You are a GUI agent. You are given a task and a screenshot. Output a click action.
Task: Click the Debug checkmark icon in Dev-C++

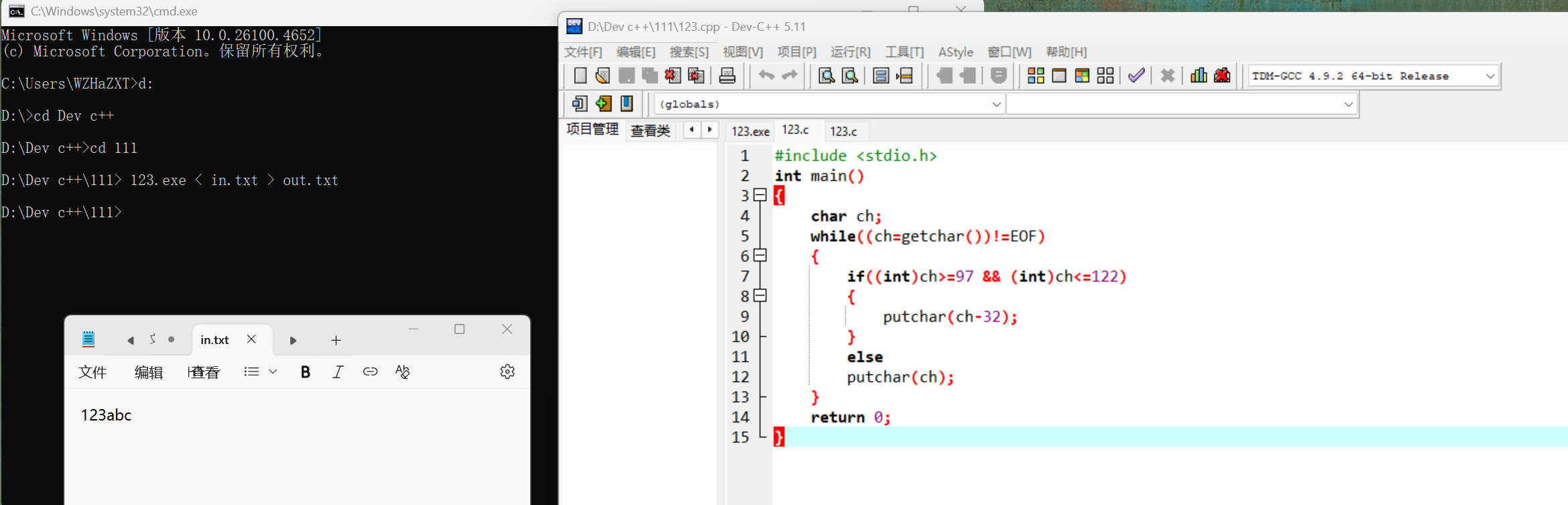coord(1136,76)
